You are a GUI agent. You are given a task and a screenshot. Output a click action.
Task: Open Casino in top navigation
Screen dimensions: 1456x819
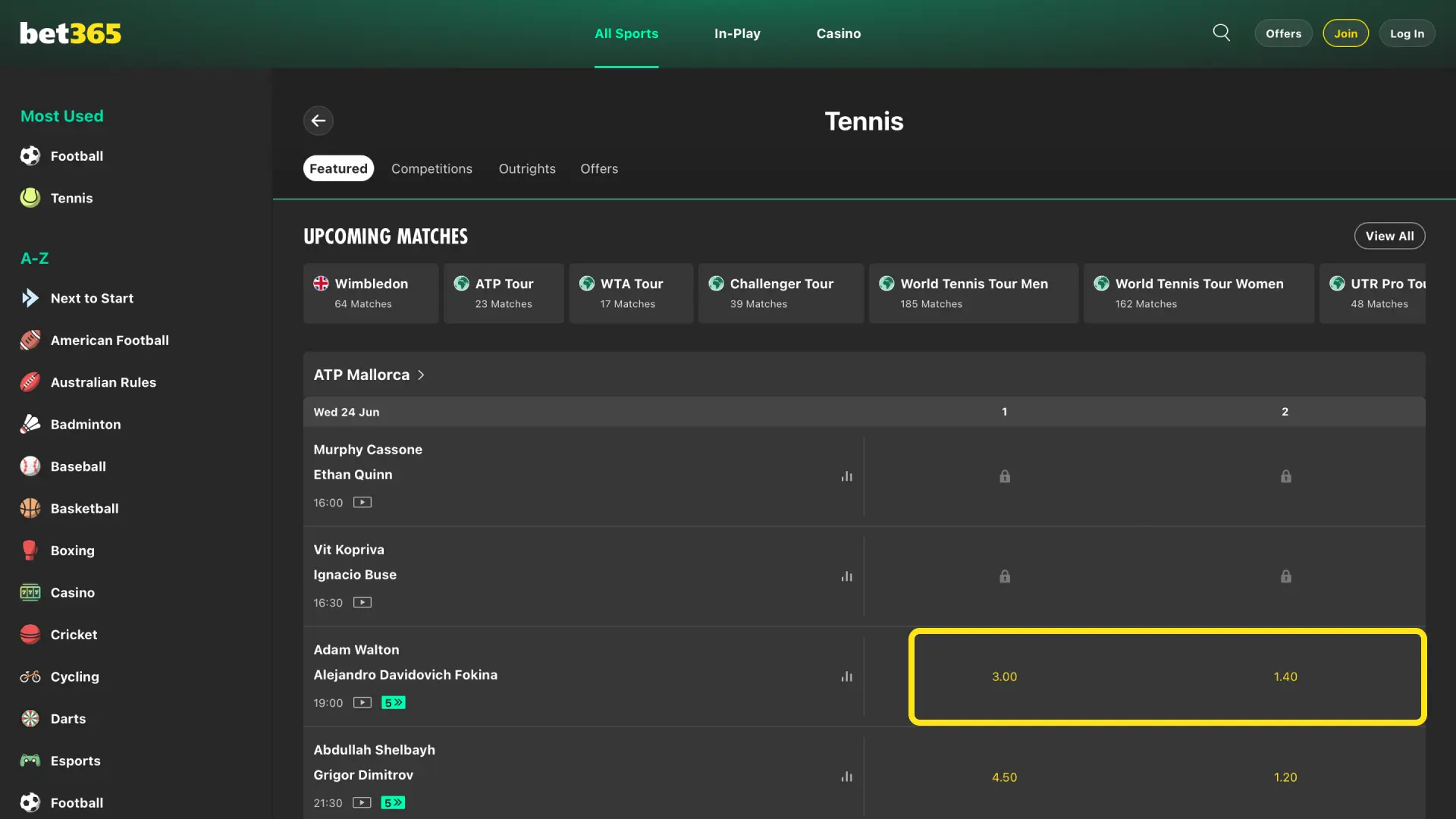pos(839,33)
